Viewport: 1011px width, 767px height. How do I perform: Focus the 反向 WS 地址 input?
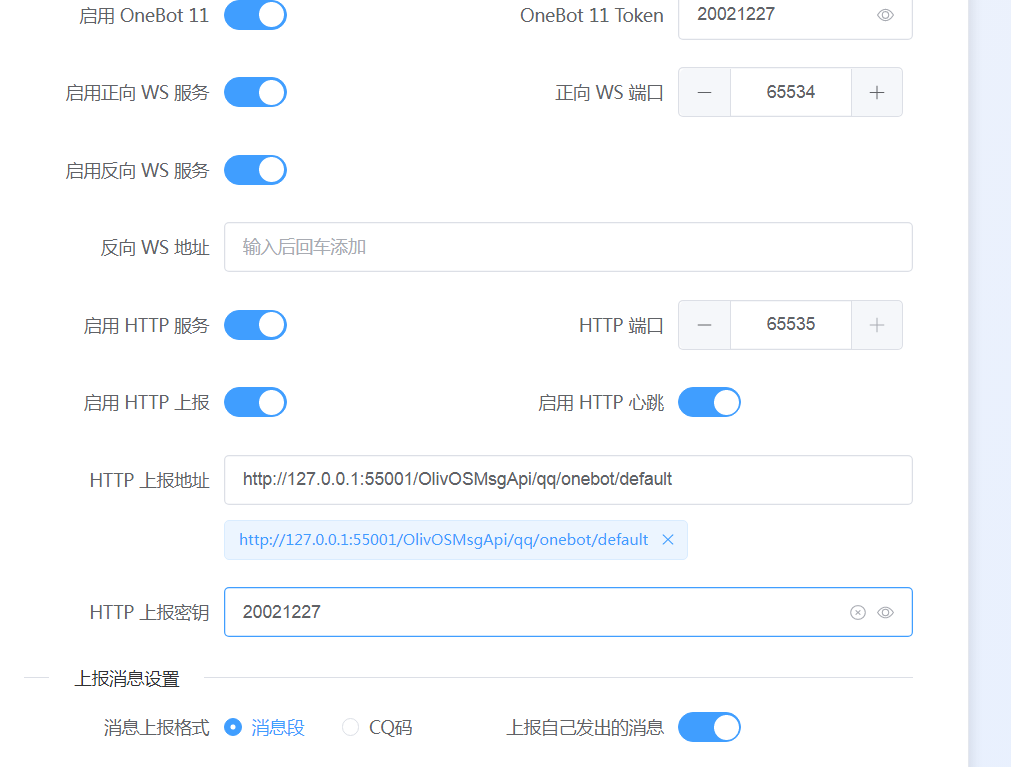(x=567, y=247)
